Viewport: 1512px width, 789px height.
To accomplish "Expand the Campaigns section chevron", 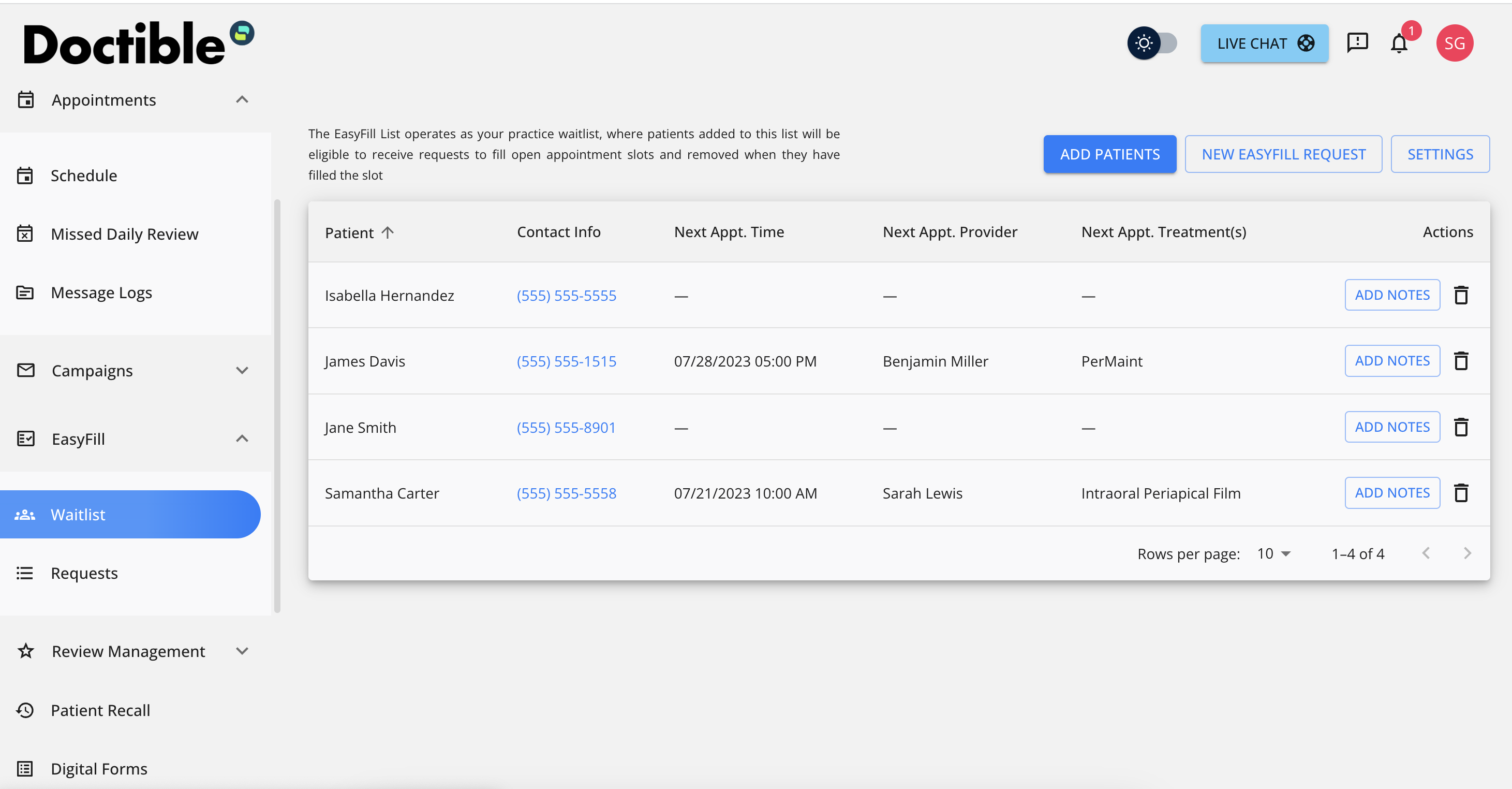I will tap(242, 371).
